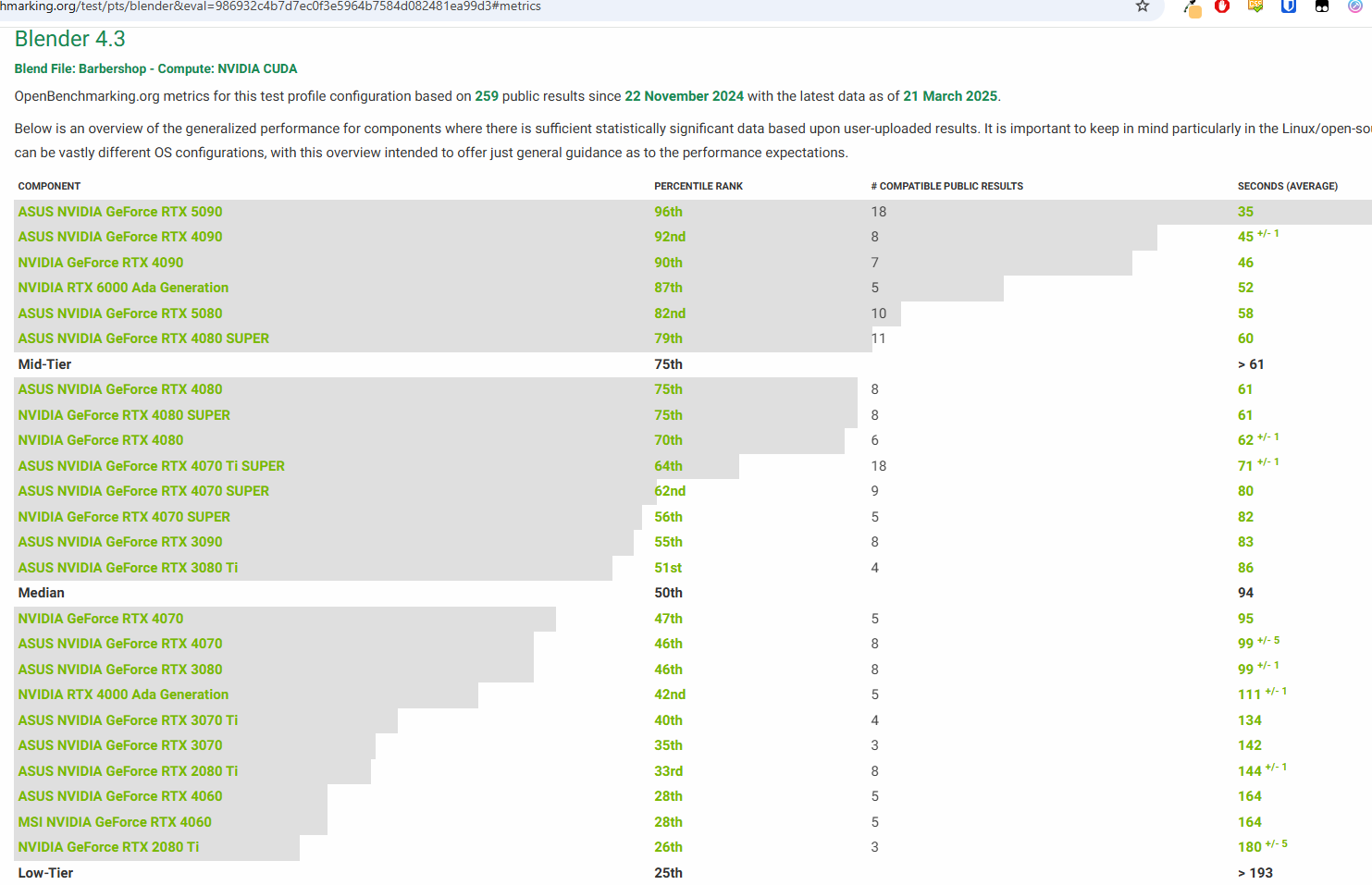Click the COMPONENT column header

(x=49, y=186)
